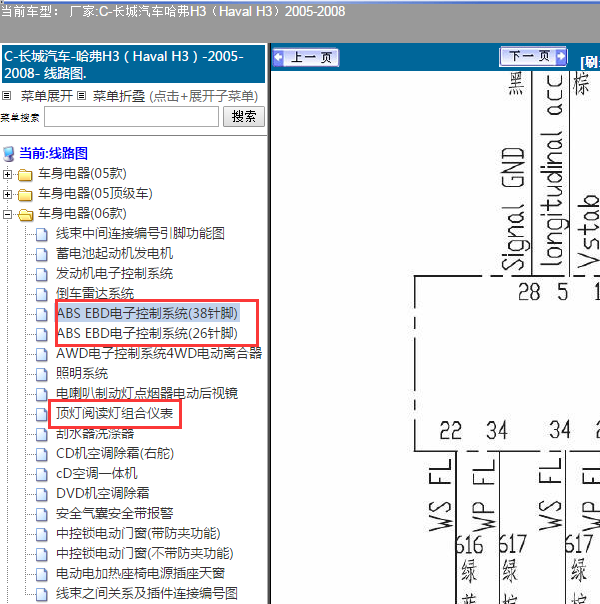Open 刮水器洗涤器 diagram
Screen dimensions: 600x604
(x=95, y=433)
